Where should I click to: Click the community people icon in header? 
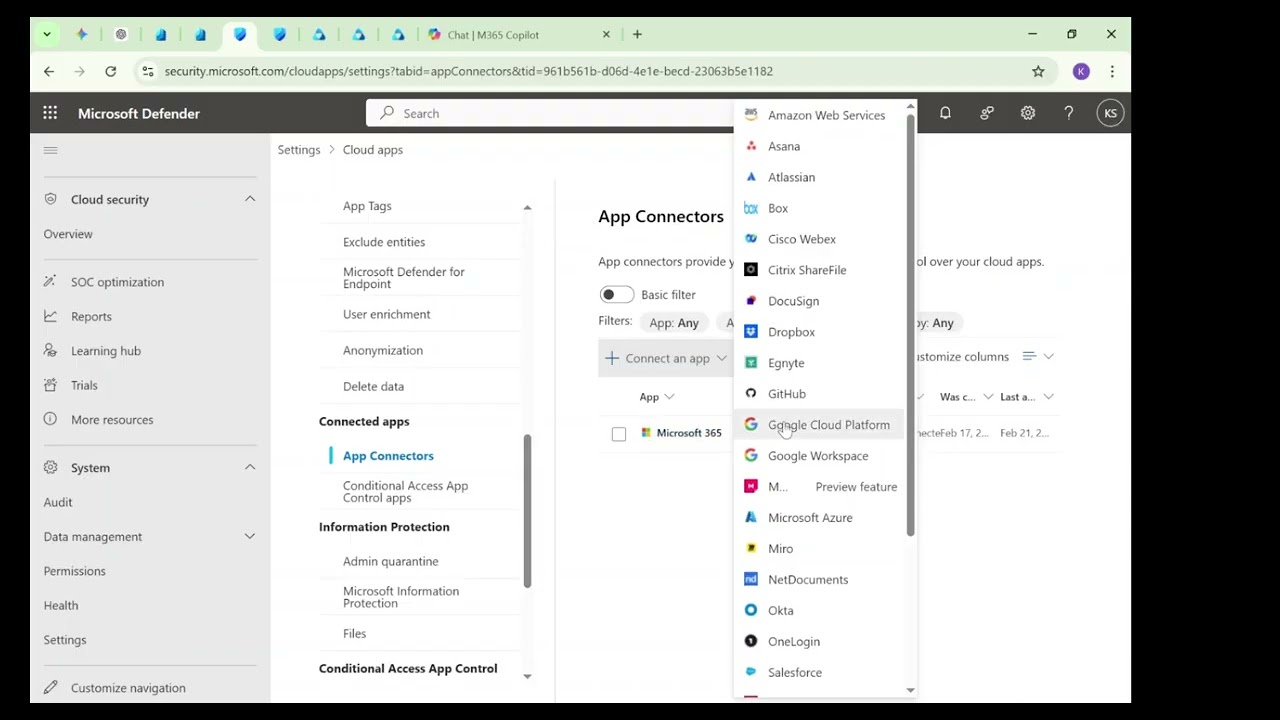[x=987, y=113]
